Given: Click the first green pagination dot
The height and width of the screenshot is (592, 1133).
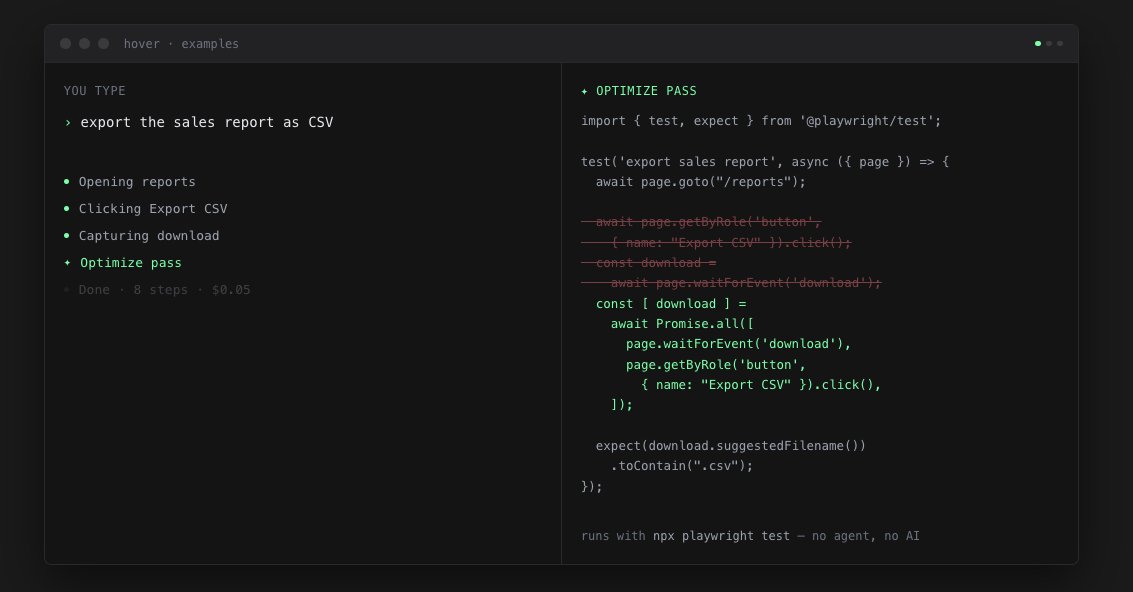Looking at the screenshot, I should click(1038, 43).
